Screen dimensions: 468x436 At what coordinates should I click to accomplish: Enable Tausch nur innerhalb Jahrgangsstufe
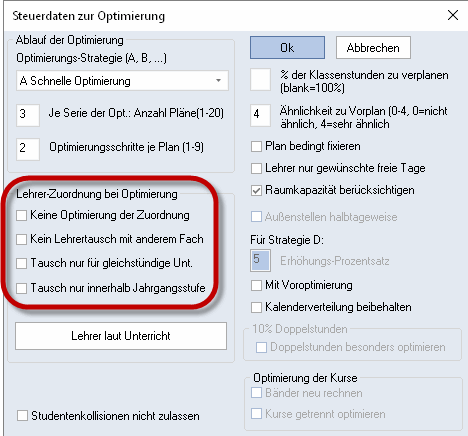22,288
